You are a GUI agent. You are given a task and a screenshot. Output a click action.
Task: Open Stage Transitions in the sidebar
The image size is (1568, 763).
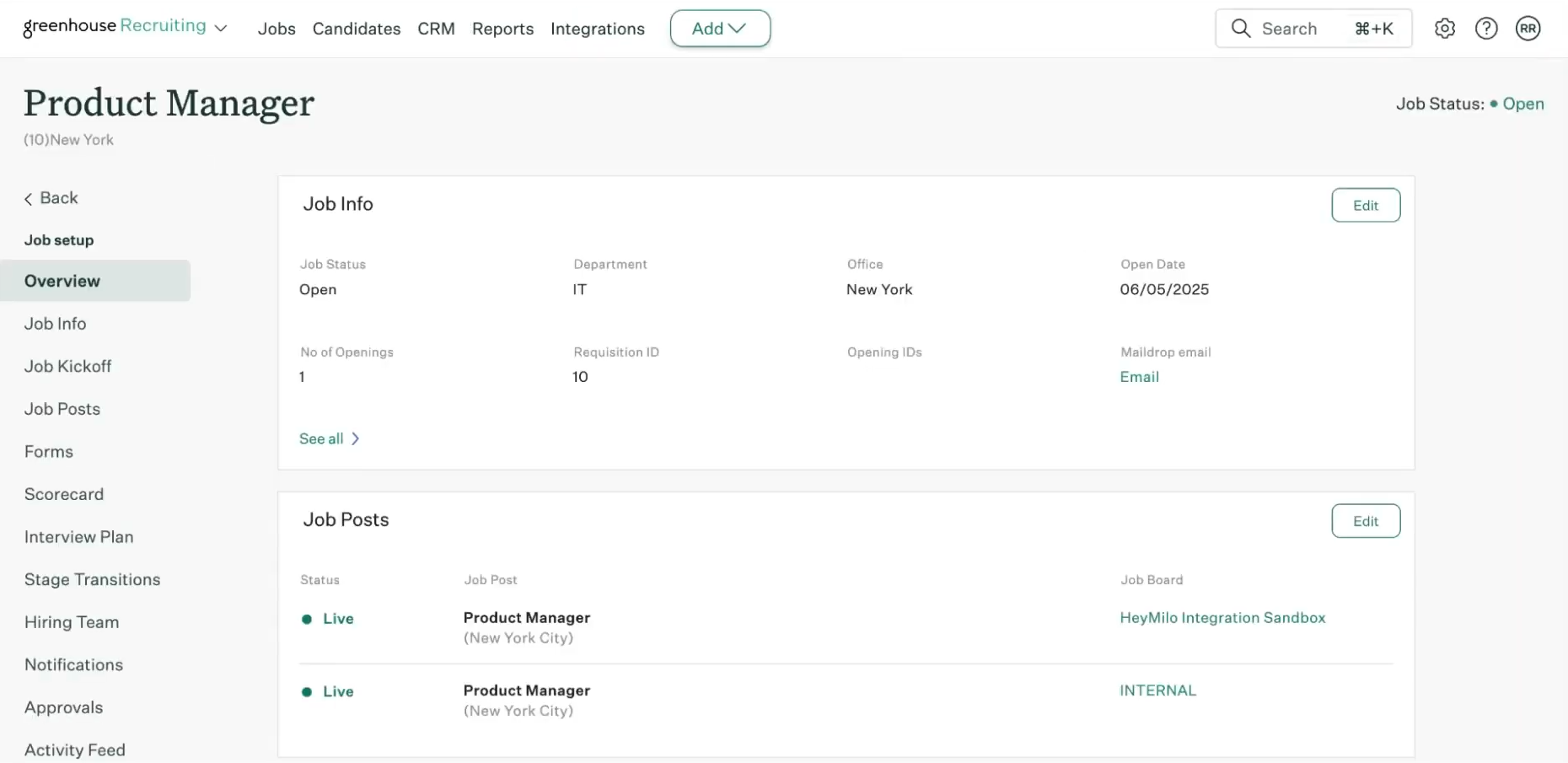(x=92, y=580)
